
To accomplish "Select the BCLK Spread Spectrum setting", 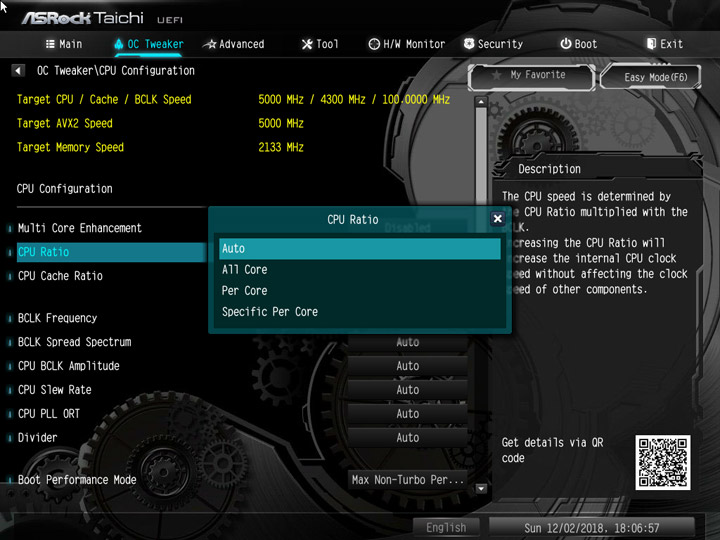I will [74, 342].
